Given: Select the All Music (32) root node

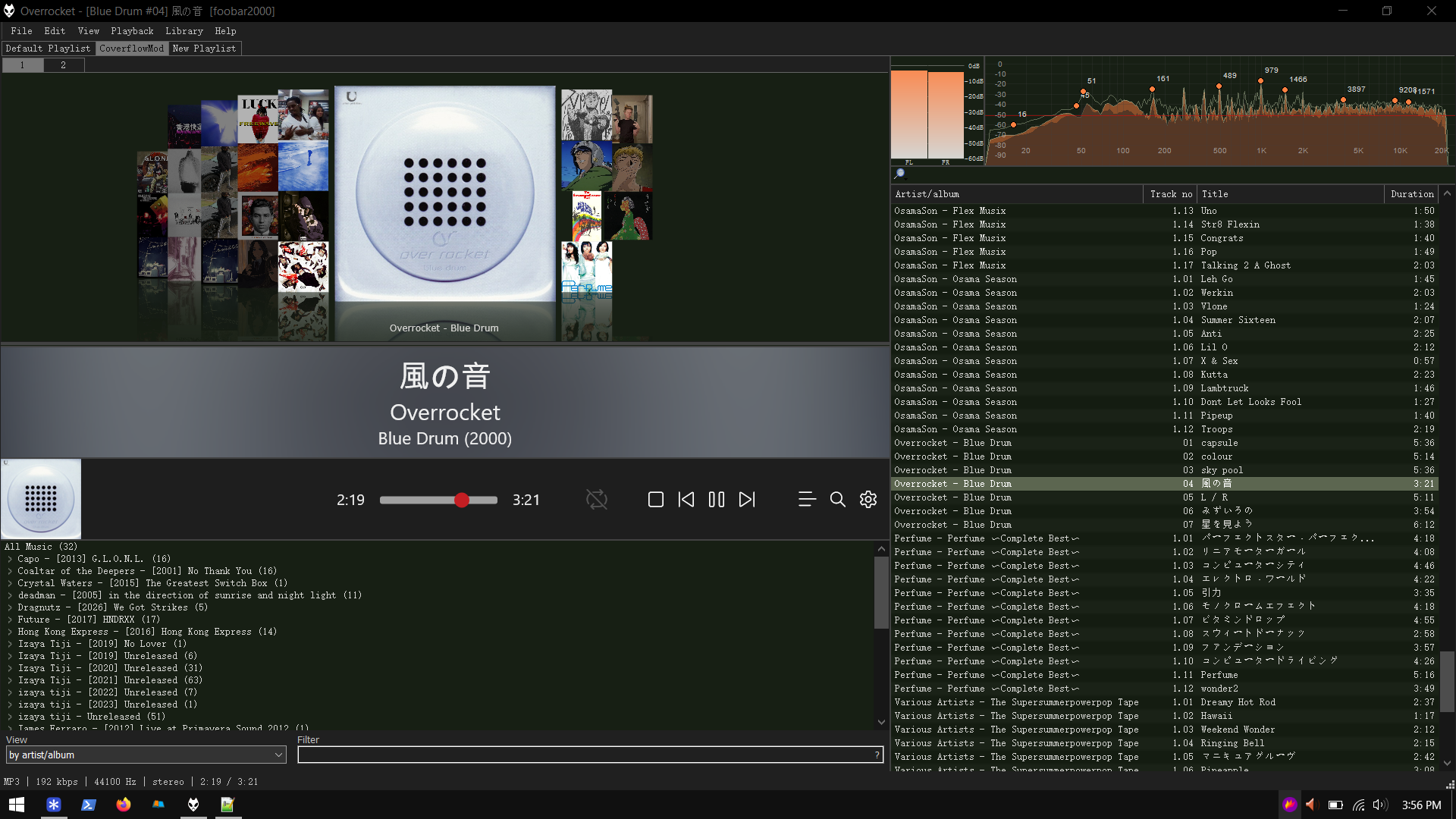Looking at the screenshot, I should (41, 547).
